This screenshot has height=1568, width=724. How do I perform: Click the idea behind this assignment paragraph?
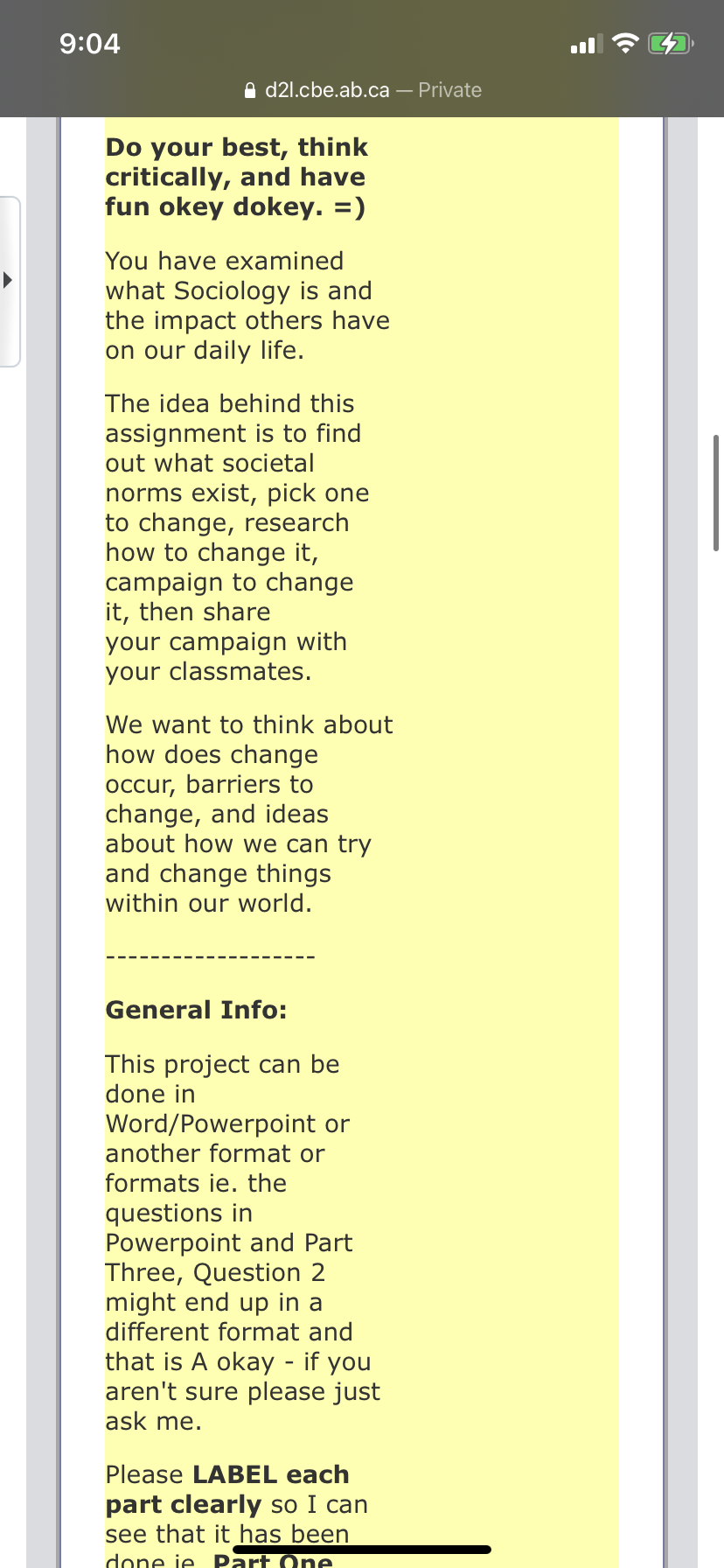tap(237, 537)
